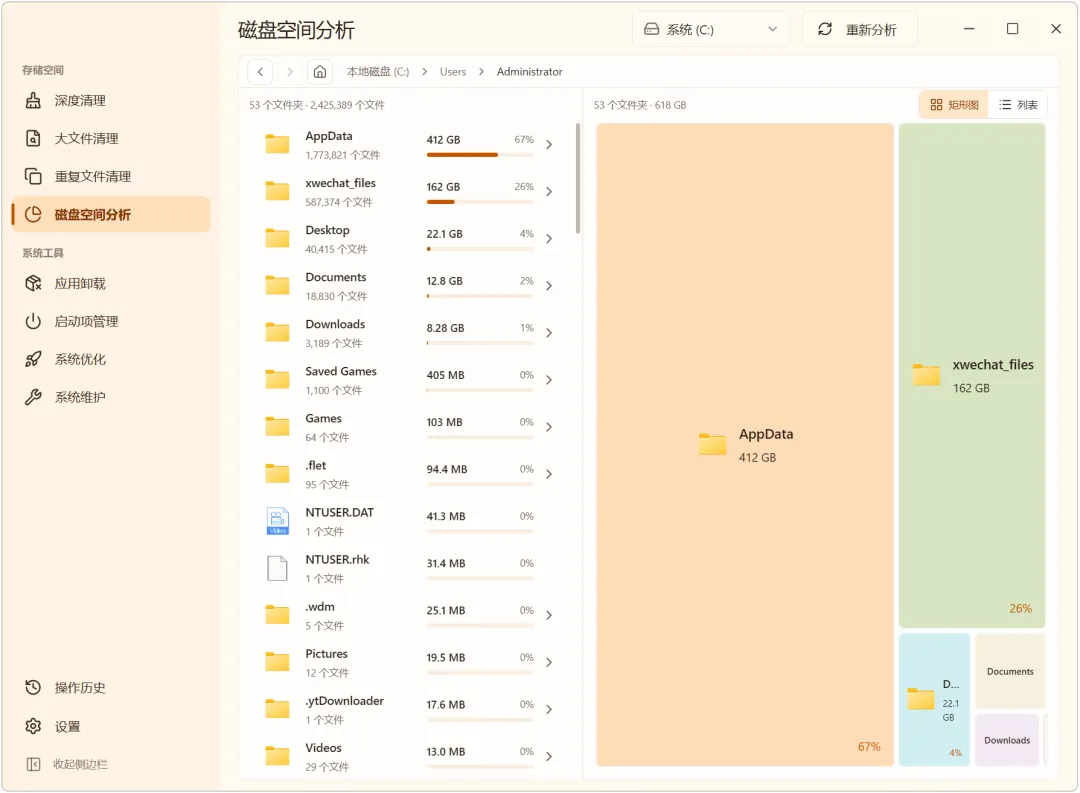Expand the .wdm folder chevron
Viewport: 1080px width, 793px height.
(x=549, y=615)
